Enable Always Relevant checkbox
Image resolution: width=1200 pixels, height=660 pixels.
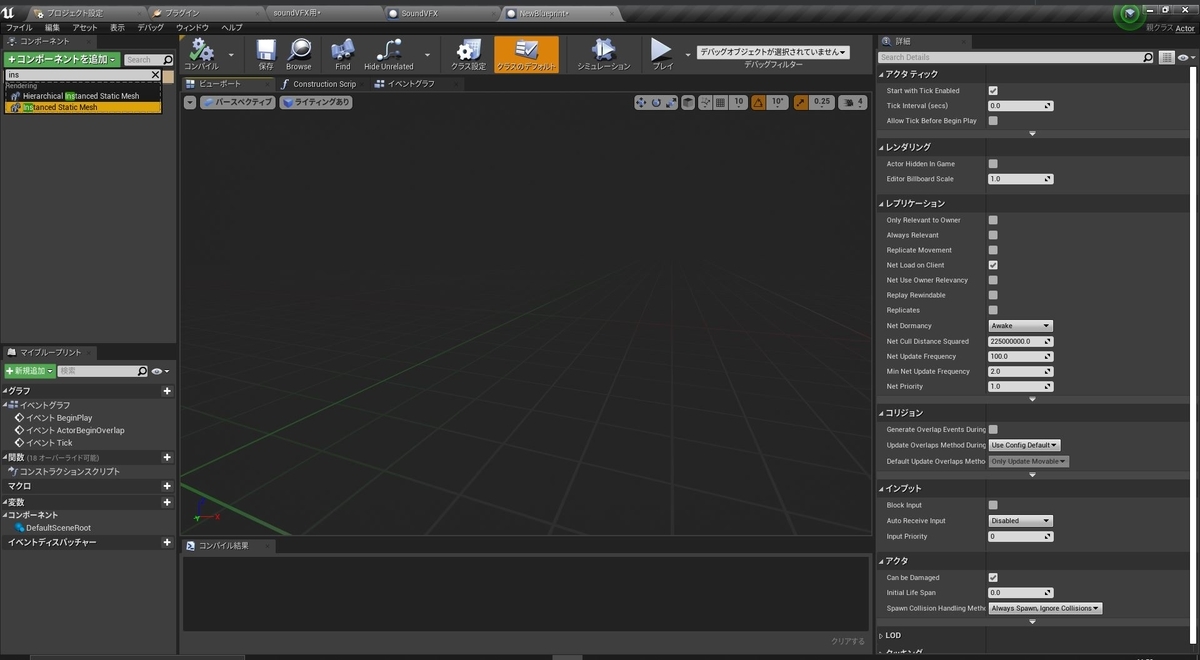(993, 235)
